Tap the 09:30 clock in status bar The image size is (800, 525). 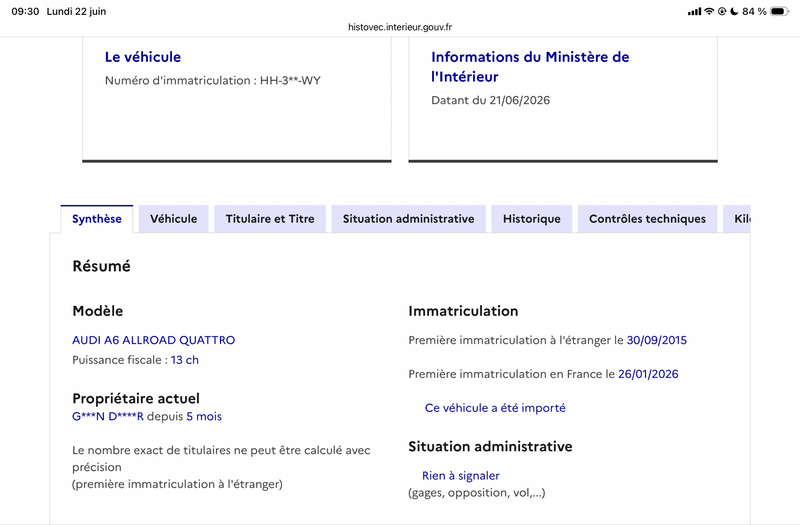[25, 11]
